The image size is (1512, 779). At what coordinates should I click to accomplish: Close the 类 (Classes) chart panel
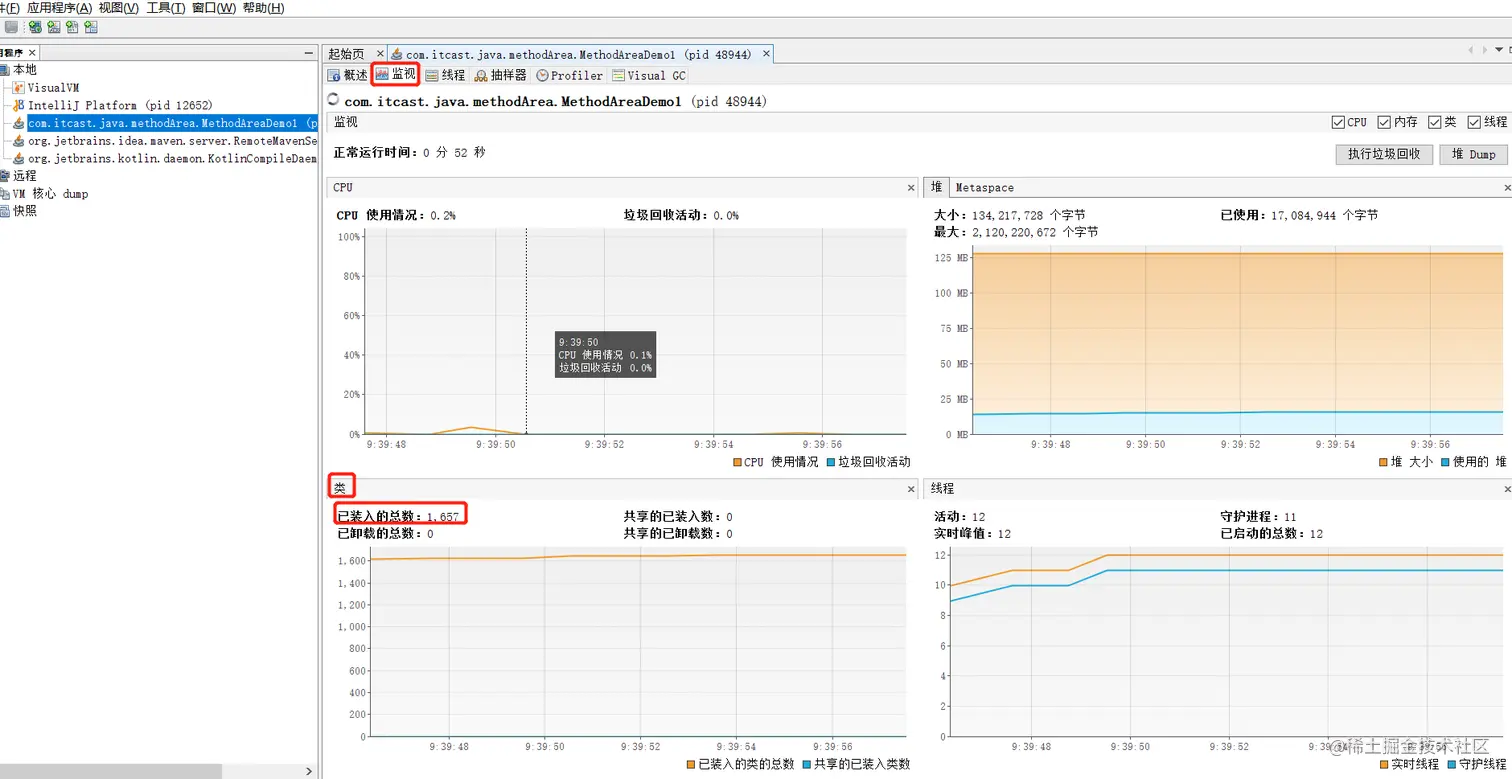coord(910,489)
